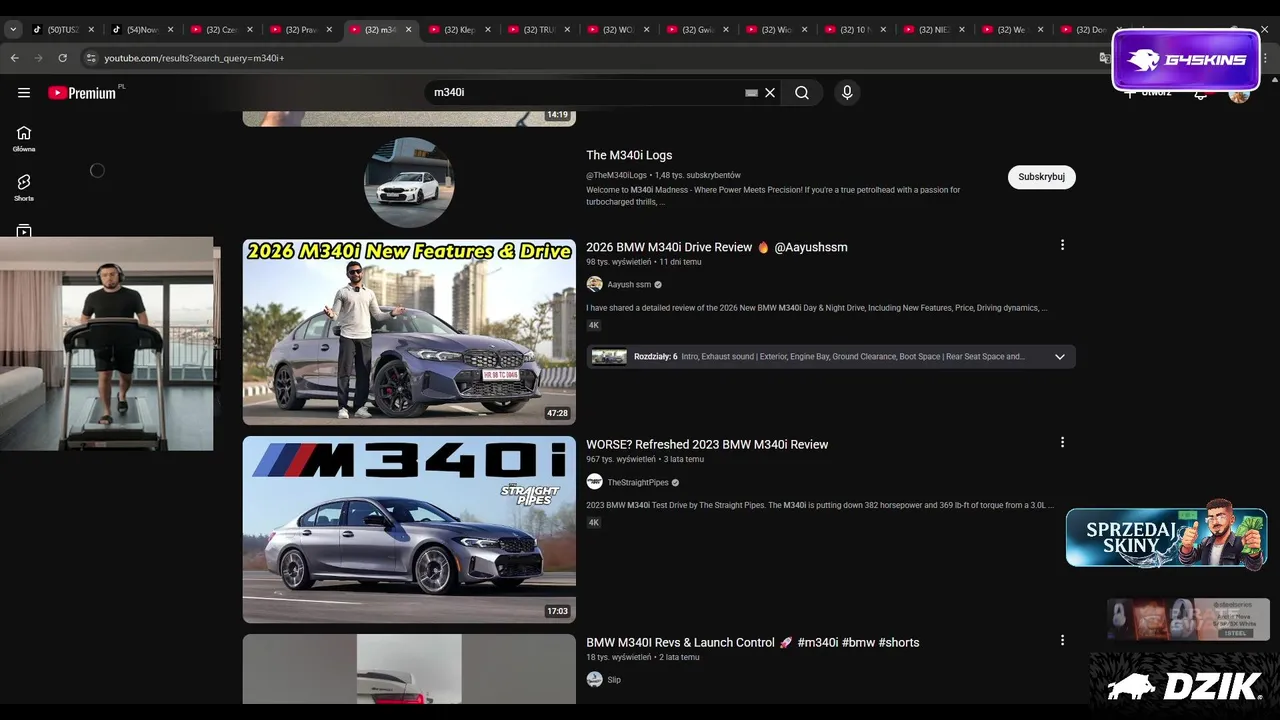Click TheStraightPipes channel avatar

click(594, 482)
